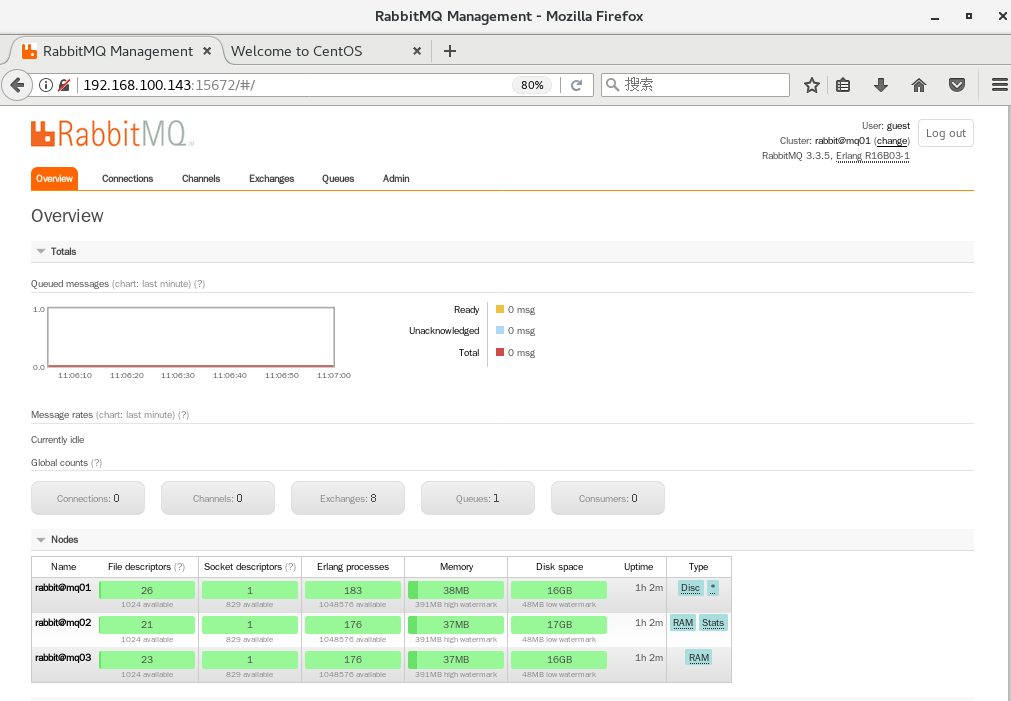Click the red Total color swatch
Screen dimensions: 1011x701
click(500, 352)
